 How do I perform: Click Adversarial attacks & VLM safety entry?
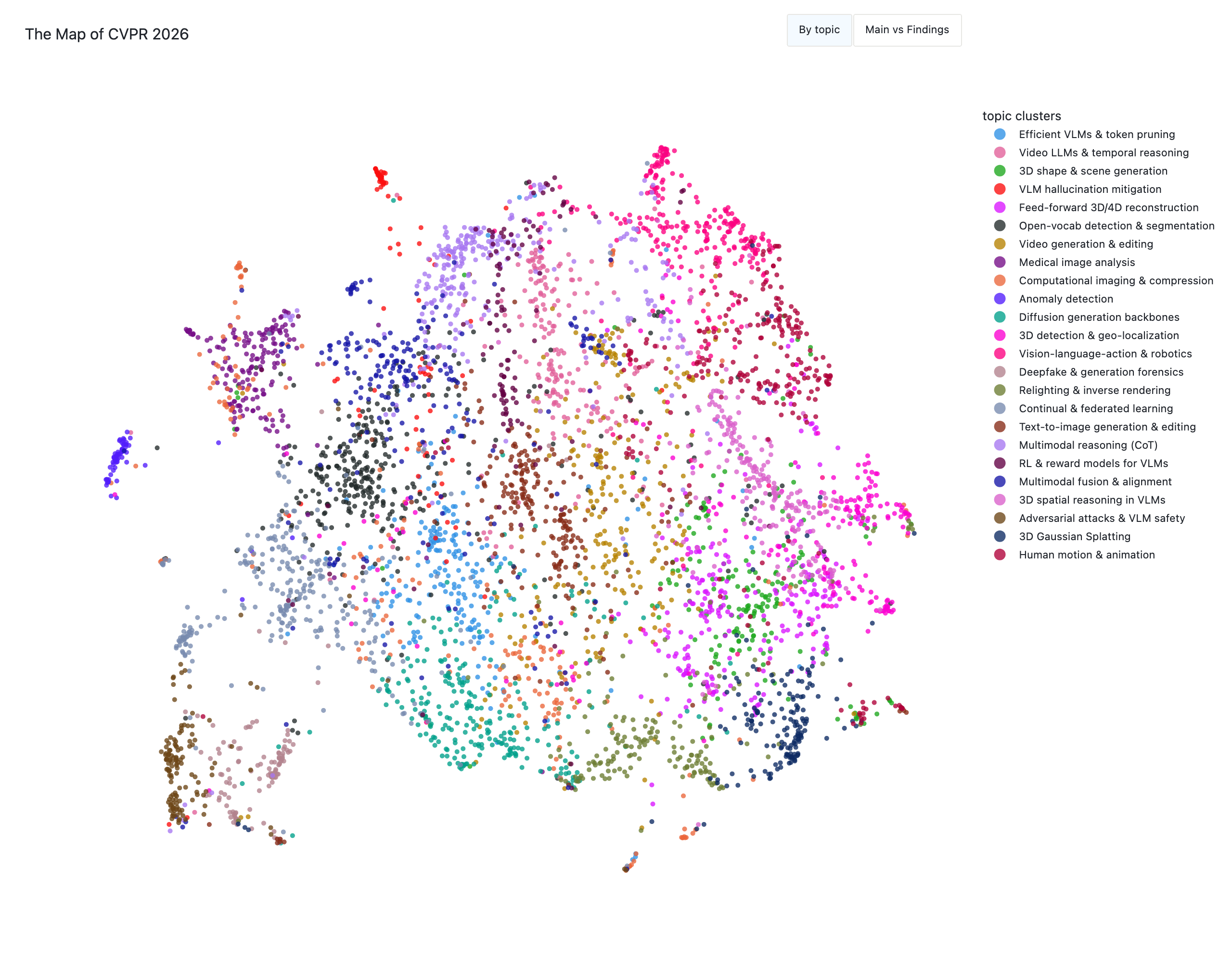point(1089,518)
